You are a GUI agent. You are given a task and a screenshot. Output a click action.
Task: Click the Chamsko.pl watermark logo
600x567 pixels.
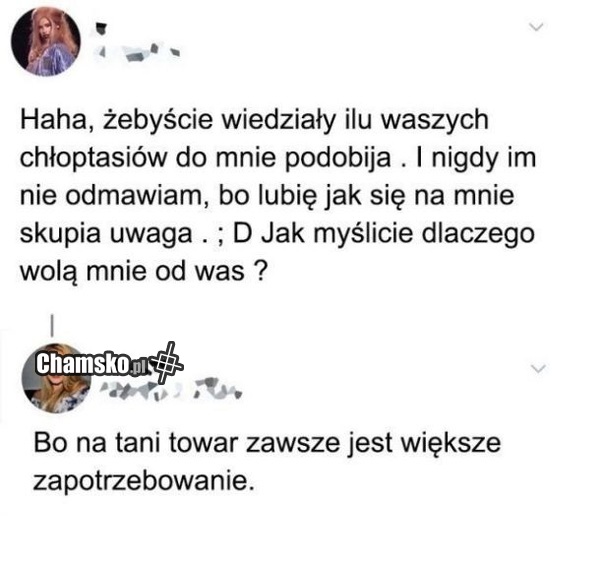pyautogui.click(x=92, y=363)
